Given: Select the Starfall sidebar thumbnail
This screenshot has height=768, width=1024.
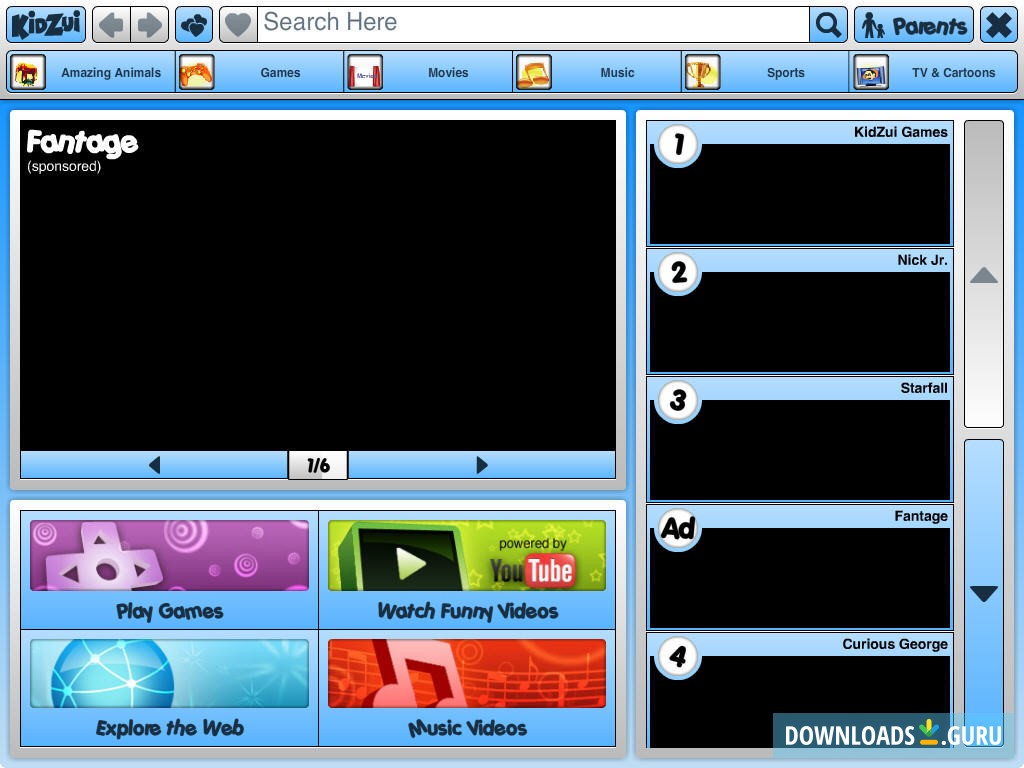Looking at the screenshot, I should [799, 437].
